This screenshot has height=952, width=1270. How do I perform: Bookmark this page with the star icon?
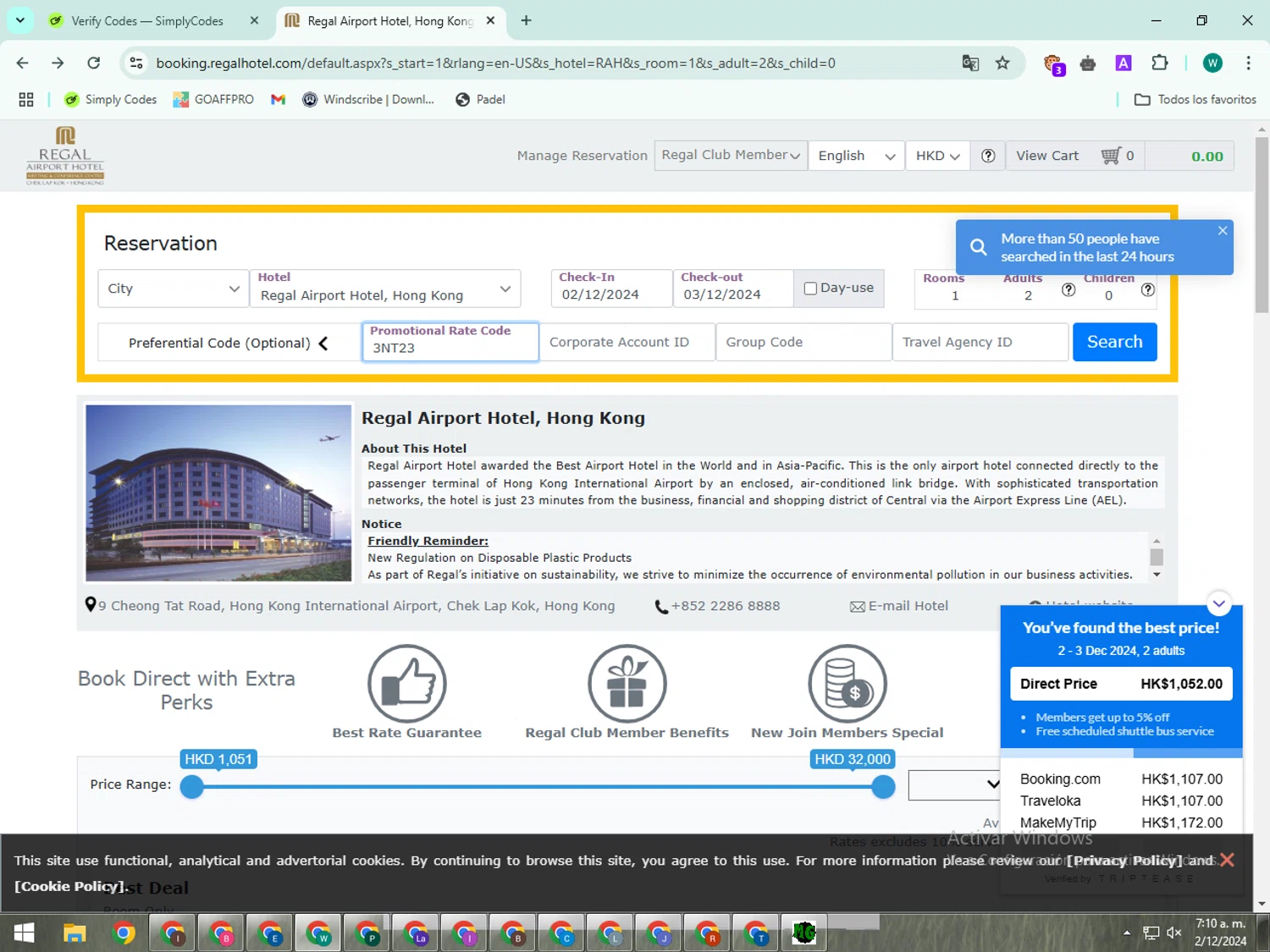coord(1002,63)
